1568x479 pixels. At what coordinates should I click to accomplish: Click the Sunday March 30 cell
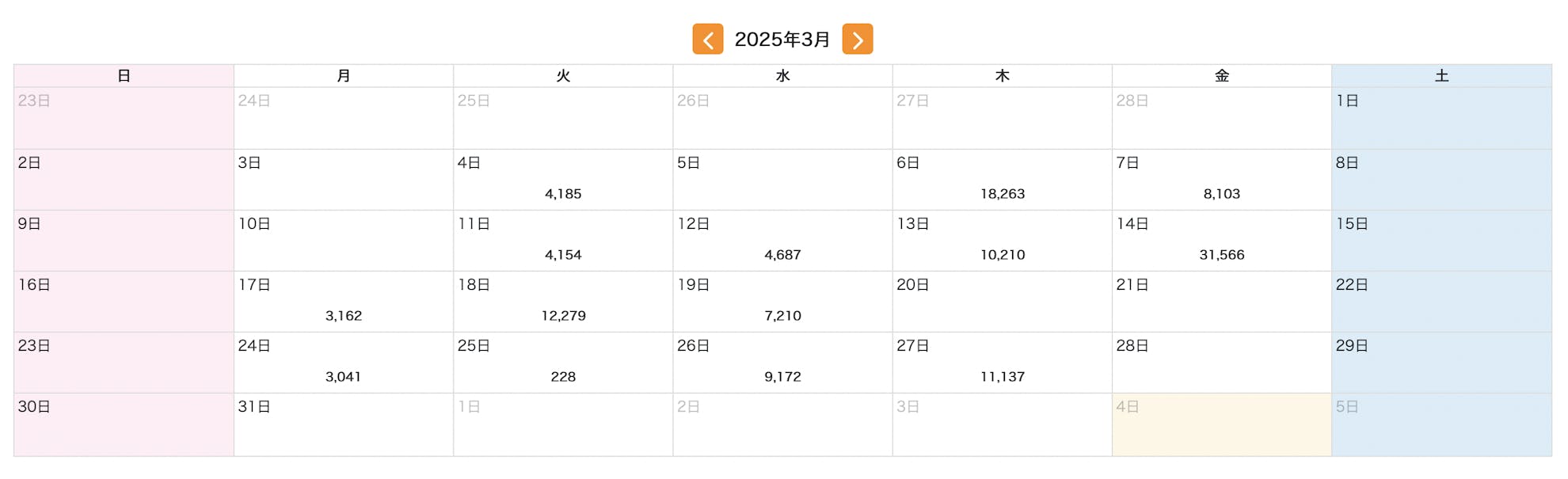pos(124,425)
